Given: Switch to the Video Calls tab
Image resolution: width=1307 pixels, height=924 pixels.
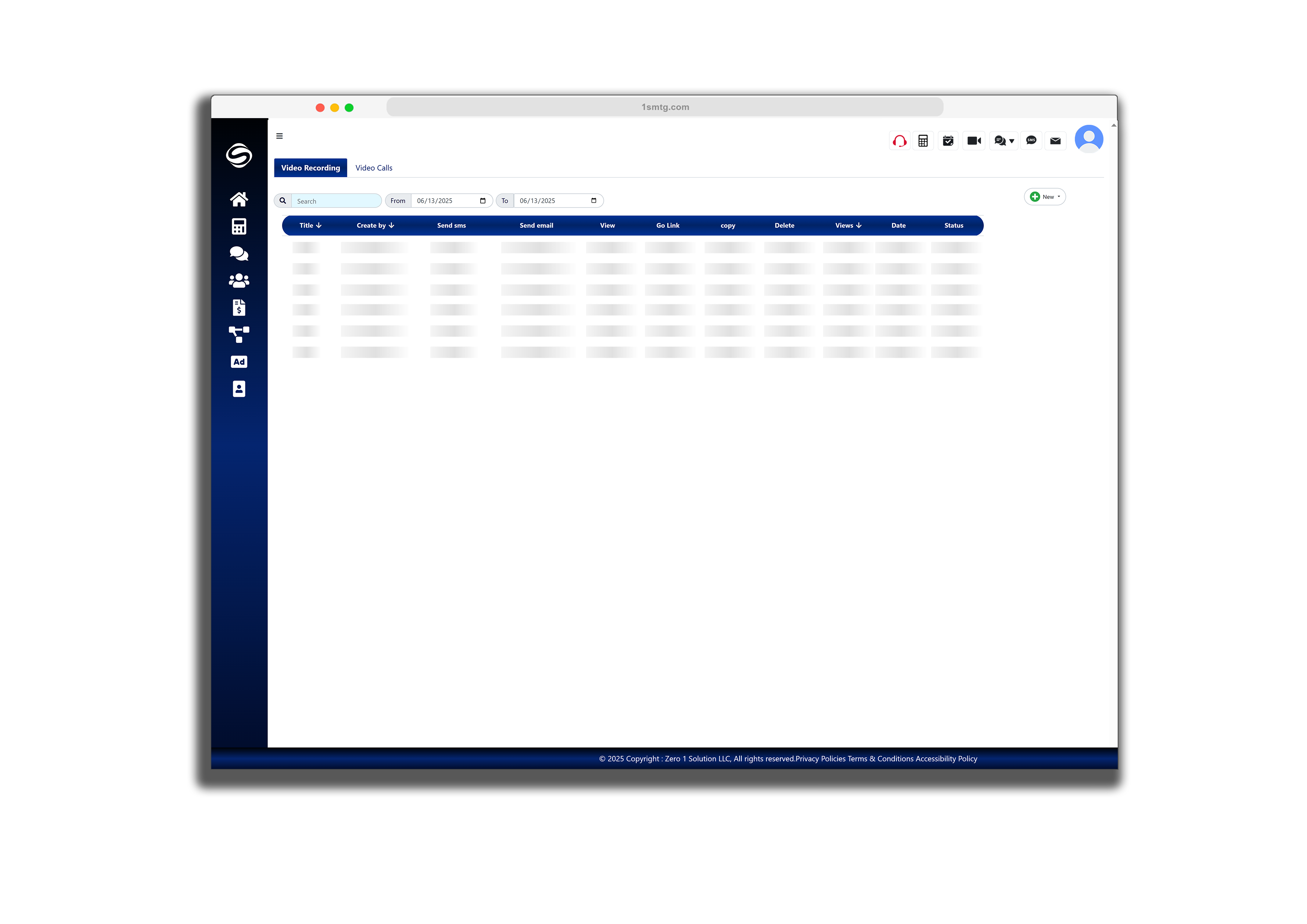Looking at the screenshot, I should tap(373, 168).
